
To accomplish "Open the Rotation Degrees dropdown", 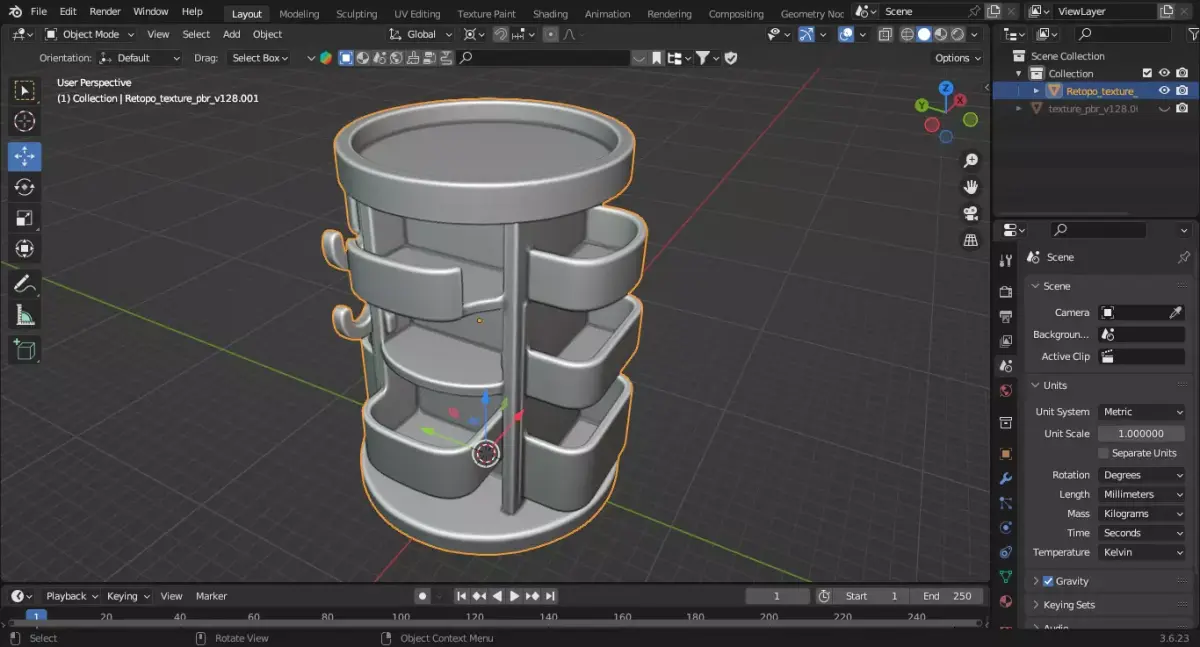I will [x=1142, y=475].
